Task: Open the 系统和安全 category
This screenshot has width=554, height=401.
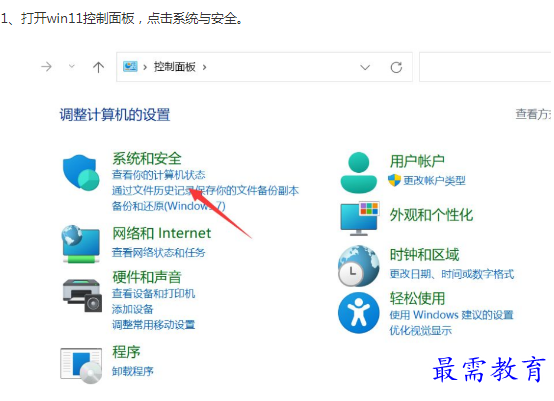Action: (147, 158)
